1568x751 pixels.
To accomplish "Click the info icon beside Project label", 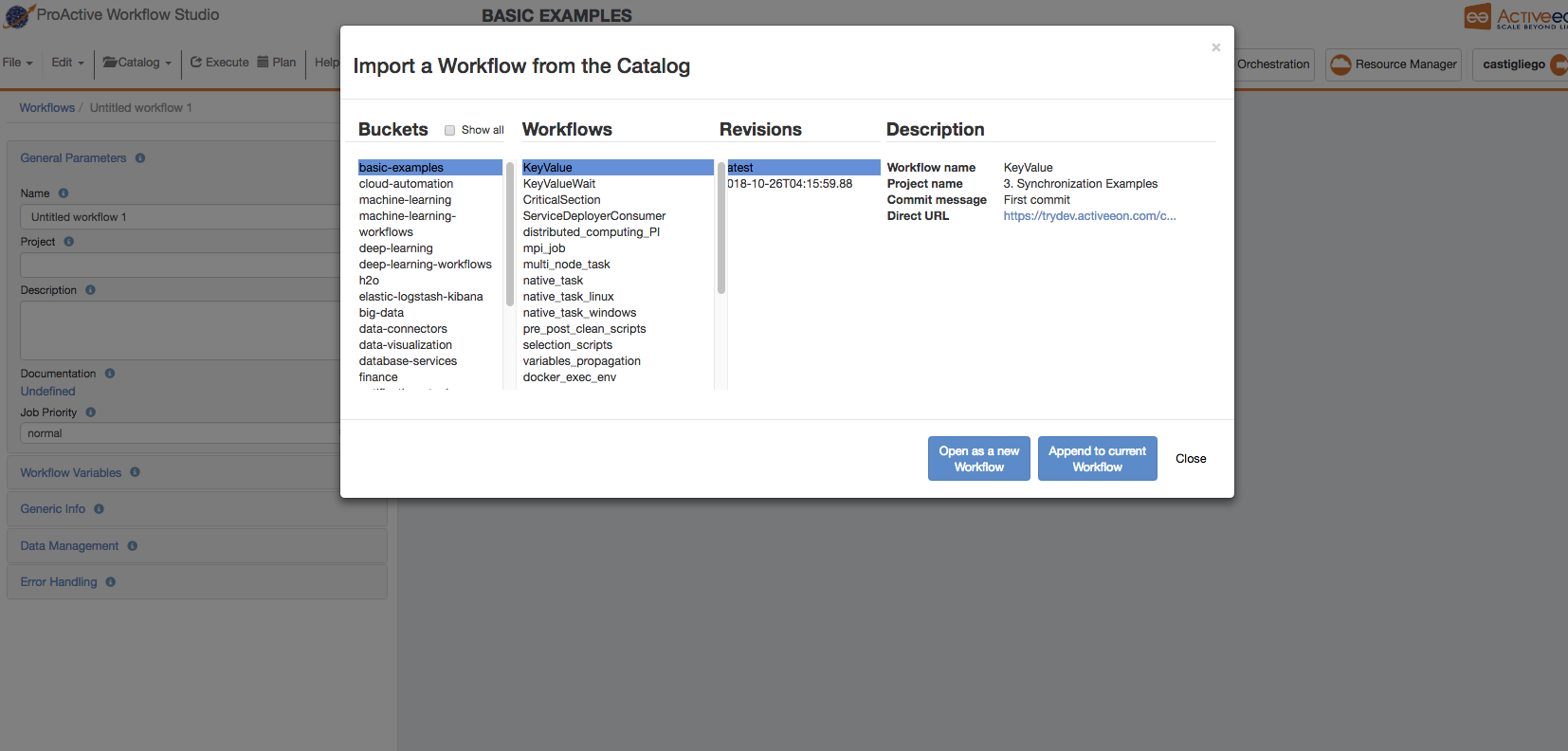I will pos(68,242).
